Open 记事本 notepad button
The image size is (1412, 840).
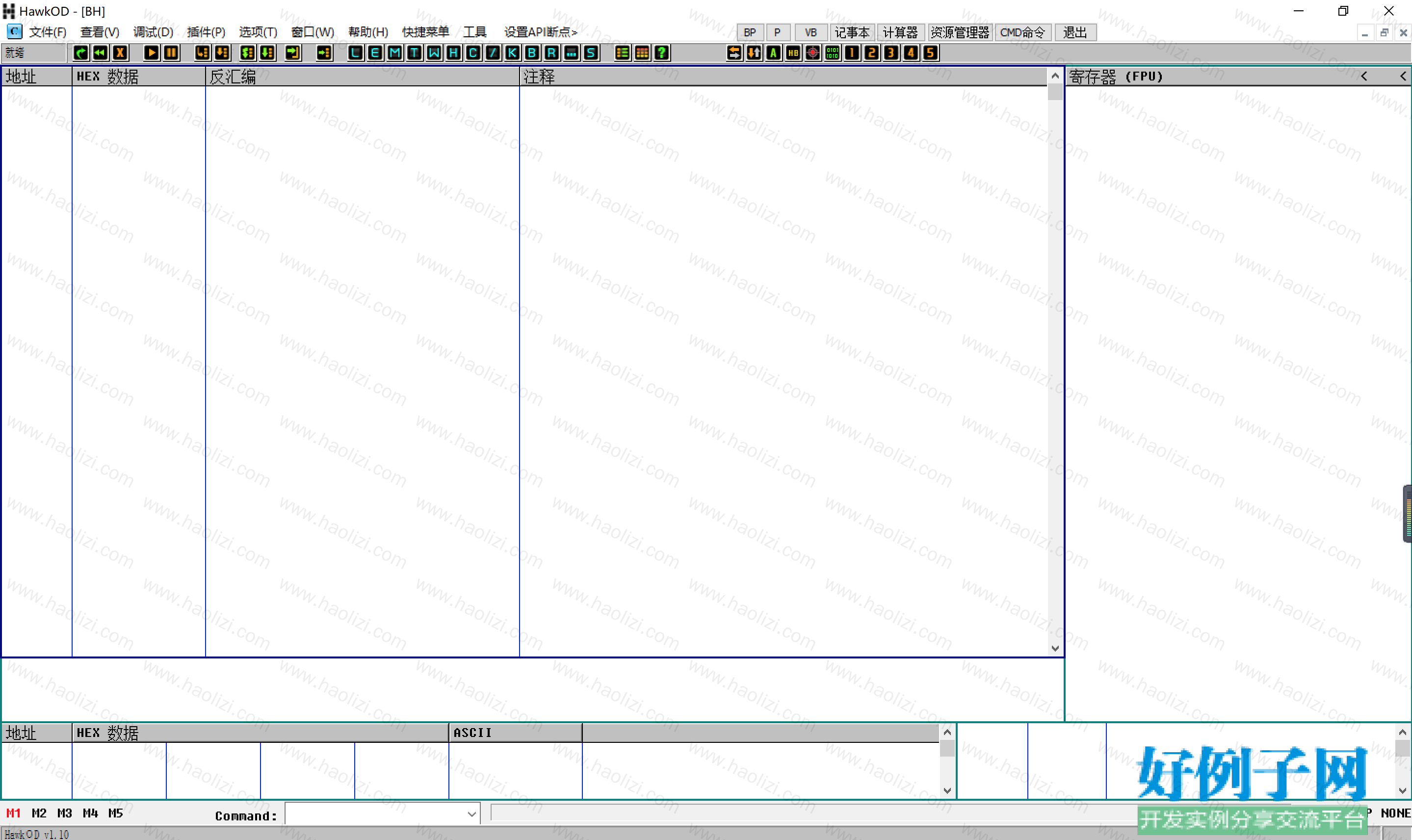click(852, 33)
